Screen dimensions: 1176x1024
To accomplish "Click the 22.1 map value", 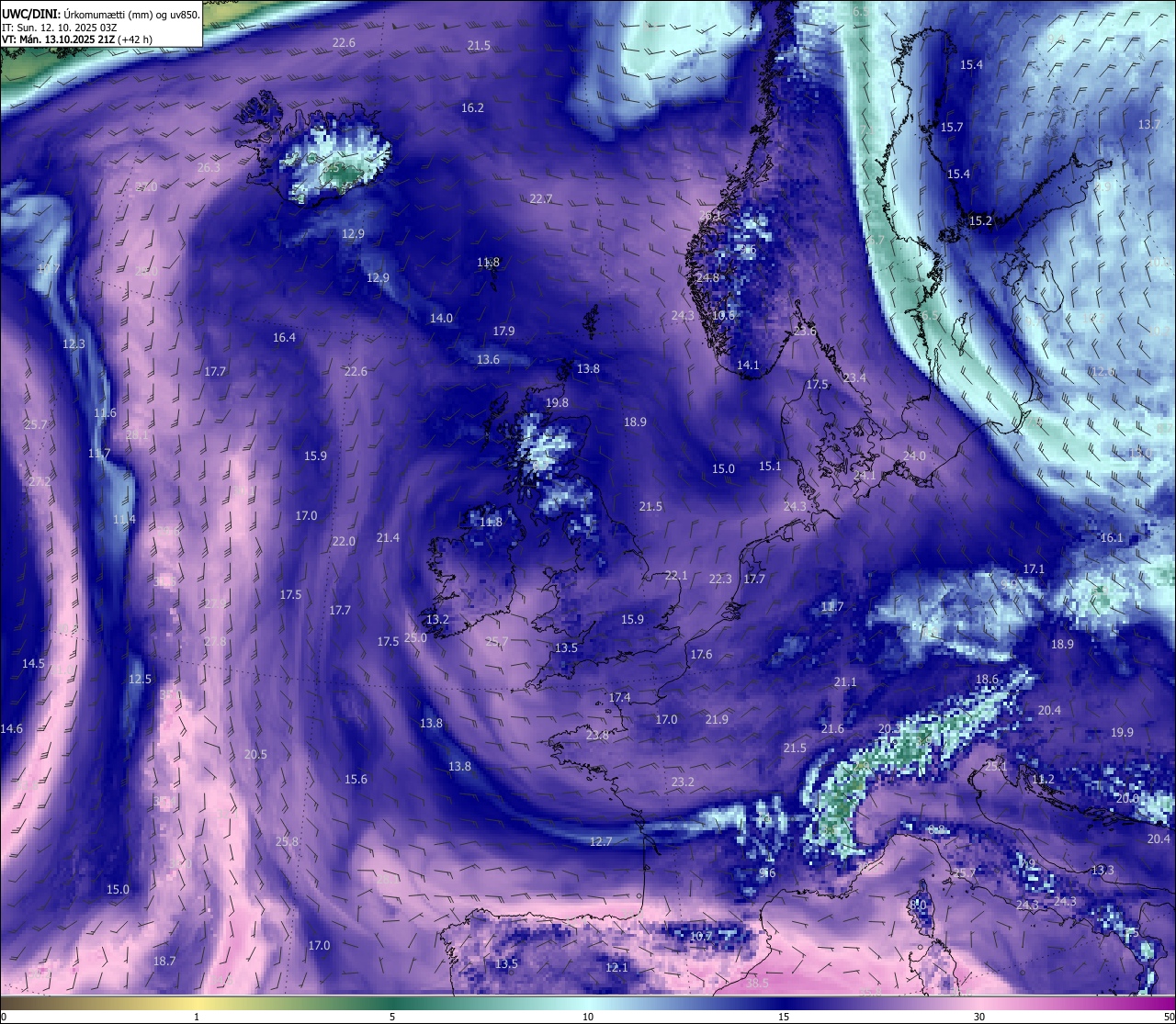I will click(x=676, y=575).
